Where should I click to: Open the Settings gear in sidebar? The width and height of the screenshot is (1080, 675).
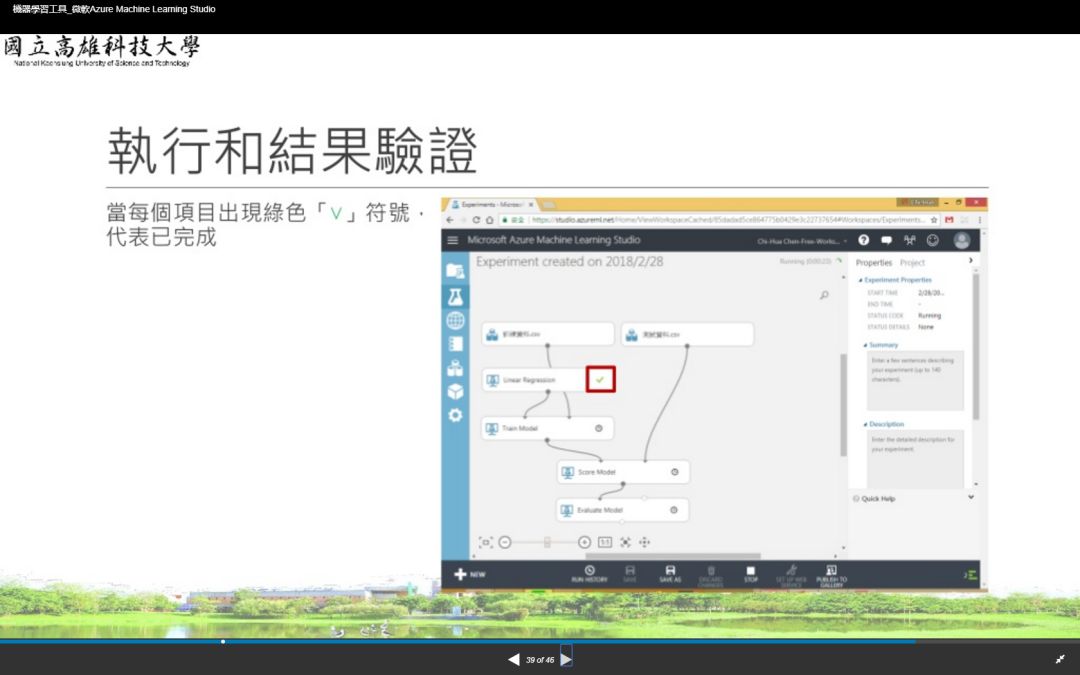pos(455,415)
